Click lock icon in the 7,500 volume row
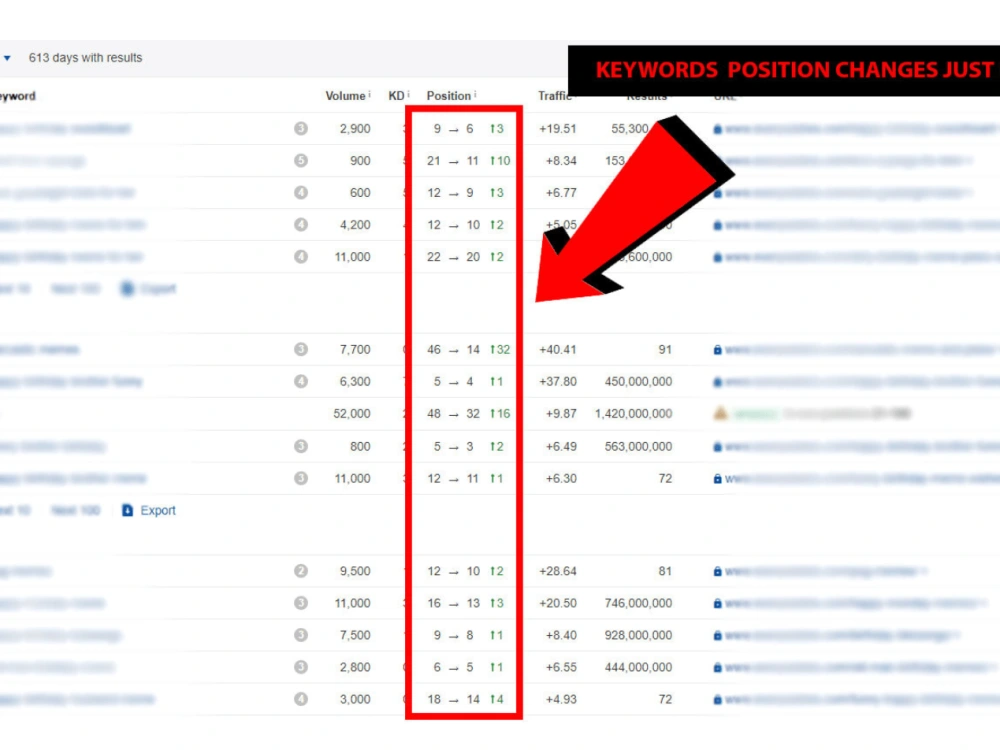 (717, 636)
